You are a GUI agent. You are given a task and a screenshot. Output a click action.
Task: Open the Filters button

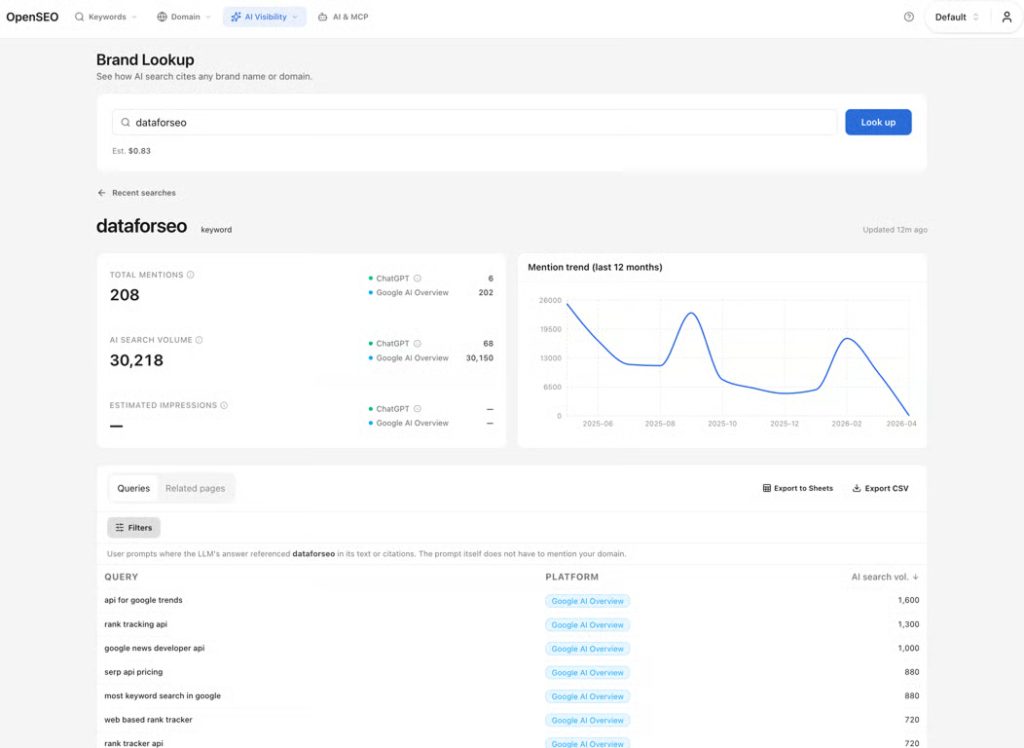133,527
